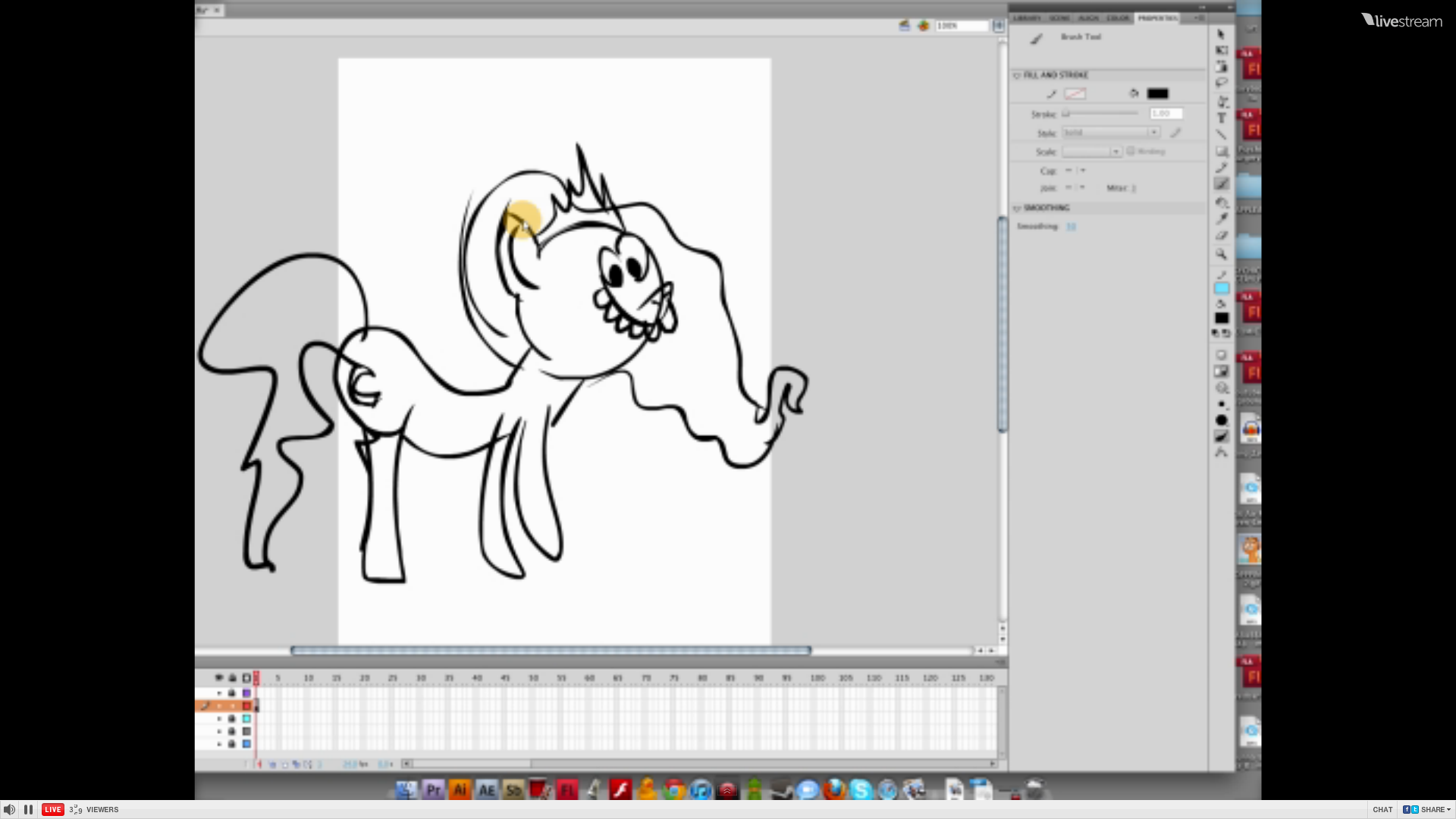Viewport: 1456px width, 819px height.
Task: Select the Eyedropper tool in toolbar
Action: 1222,218
